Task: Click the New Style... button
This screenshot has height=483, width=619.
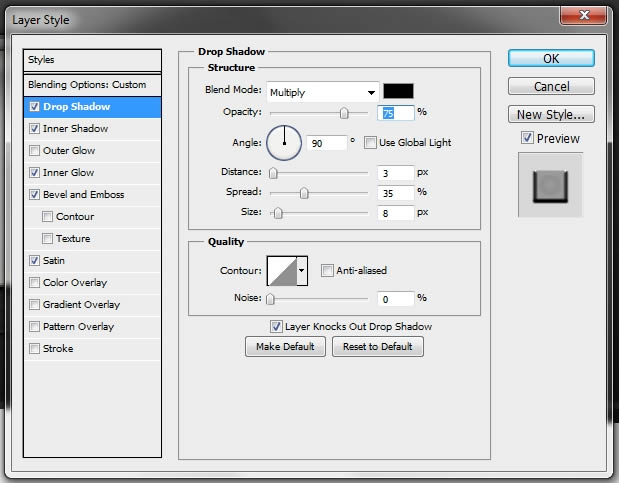Action: 551,114
